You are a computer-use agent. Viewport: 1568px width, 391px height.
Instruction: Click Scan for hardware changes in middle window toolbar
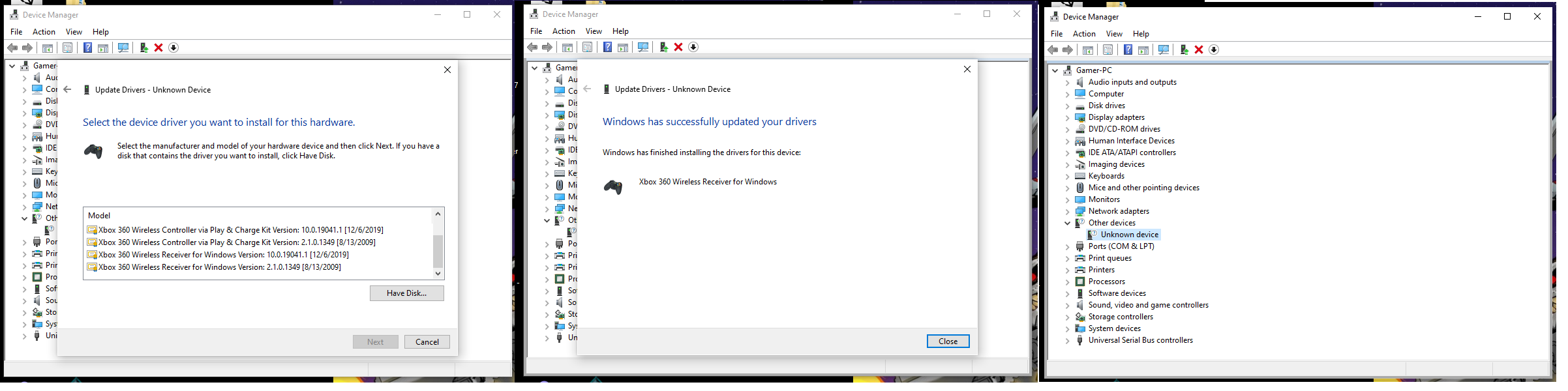[x=643, y=48]
